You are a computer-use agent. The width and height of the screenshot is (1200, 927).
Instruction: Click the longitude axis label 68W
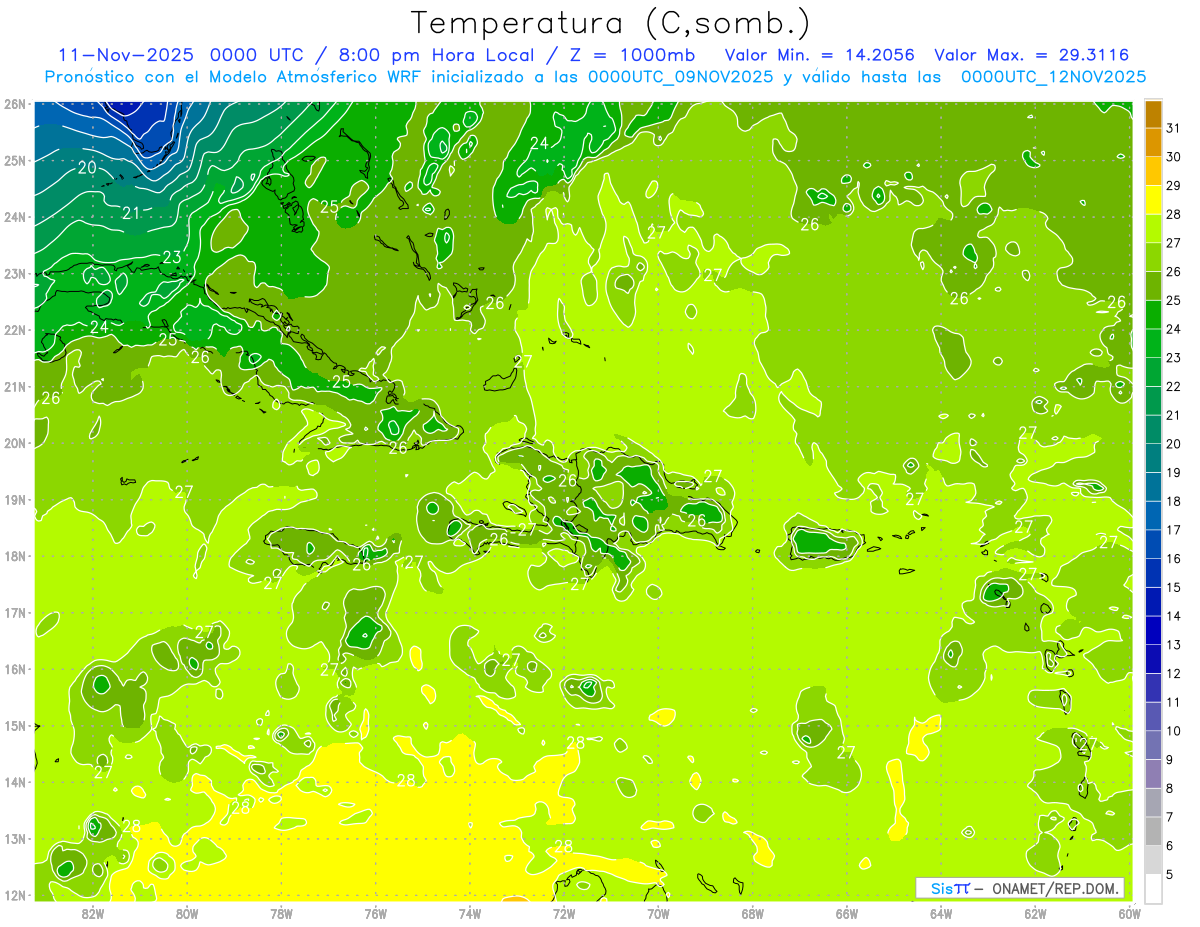tap(753, 913)
